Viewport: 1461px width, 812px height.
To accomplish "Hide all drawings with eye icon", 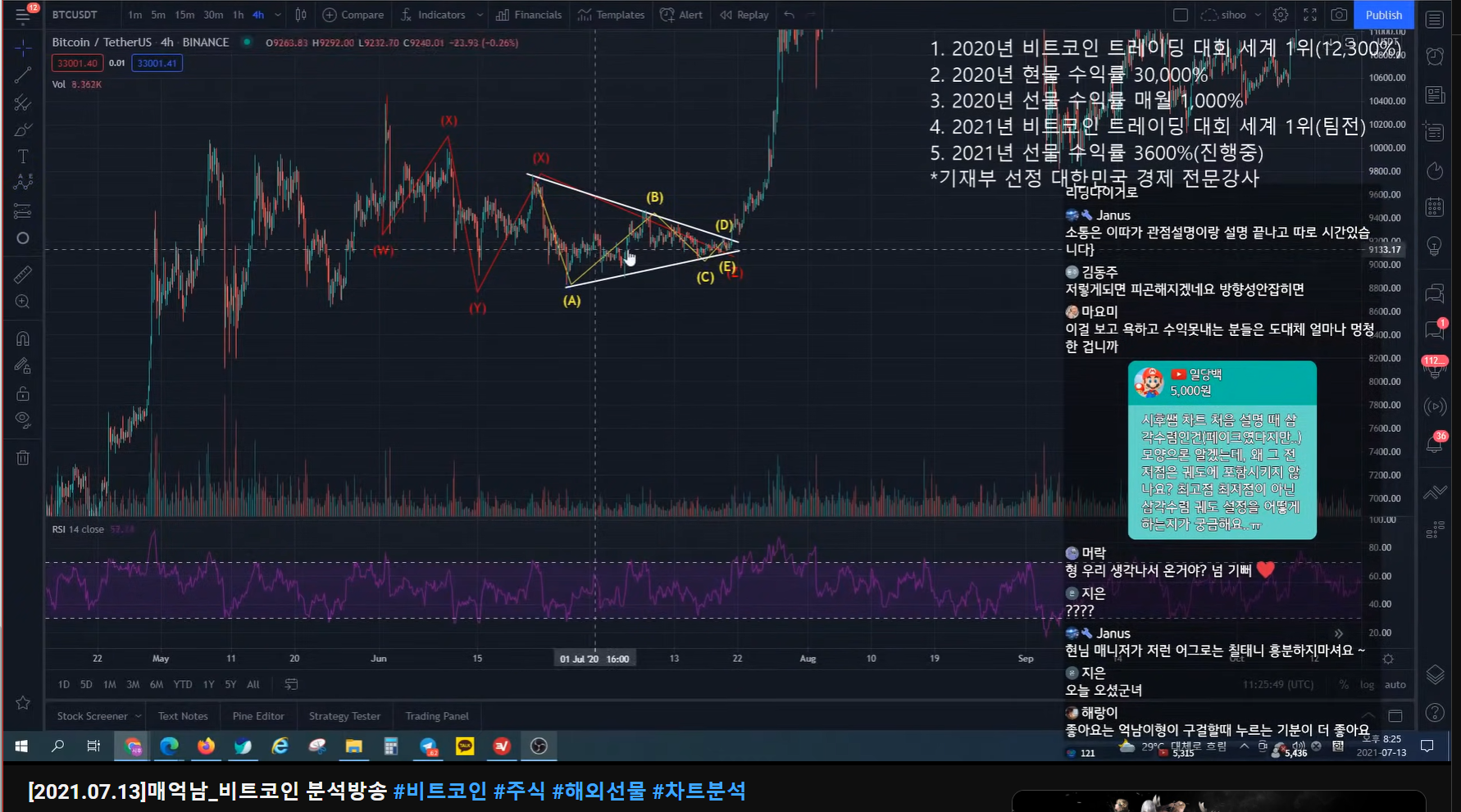I will click(23, 420).
